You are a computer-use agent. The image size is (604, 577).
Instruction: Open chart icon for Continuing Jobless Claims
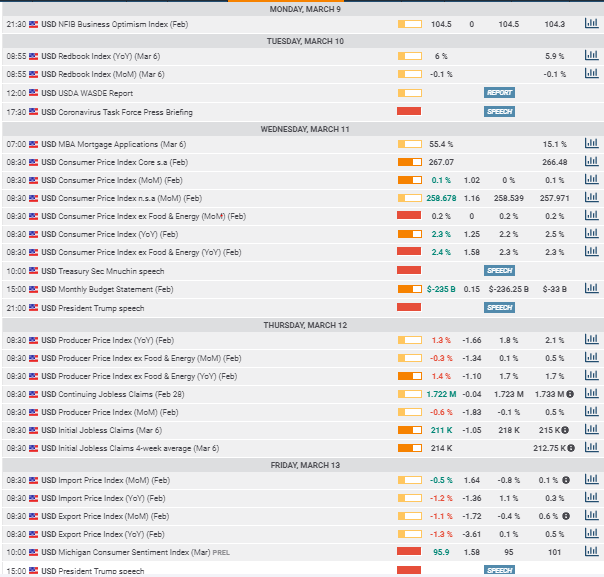tap(591, 393)
